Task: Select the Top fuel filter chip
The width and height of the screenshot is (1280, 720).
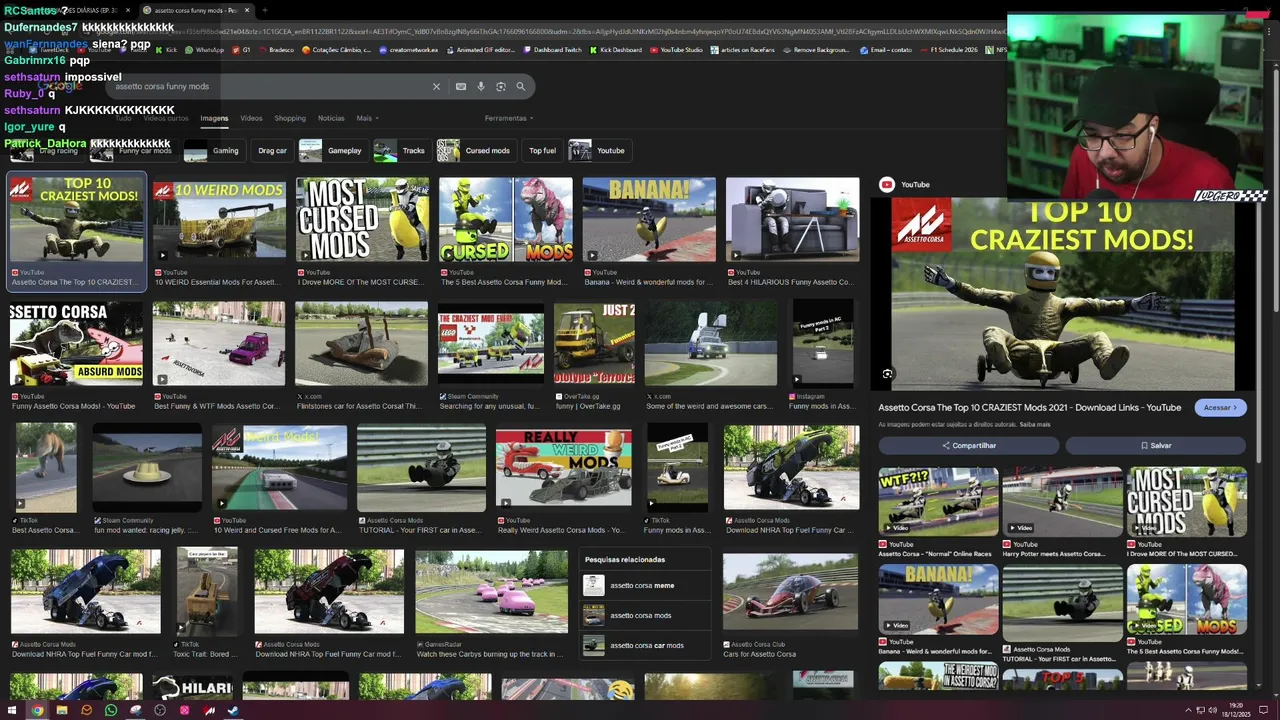Action: (542, 151)
